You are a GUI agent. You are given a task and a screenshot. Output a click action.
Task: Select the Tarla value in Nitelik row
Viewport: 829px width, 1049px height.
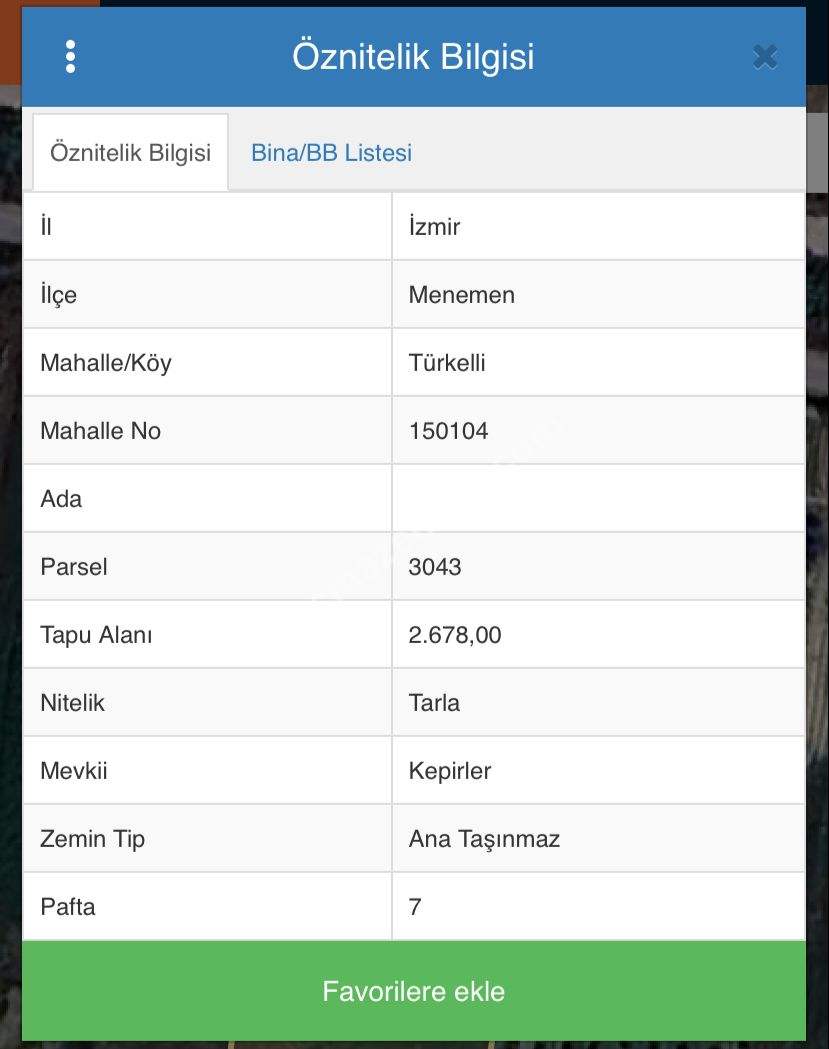click(x=434, y=703)
